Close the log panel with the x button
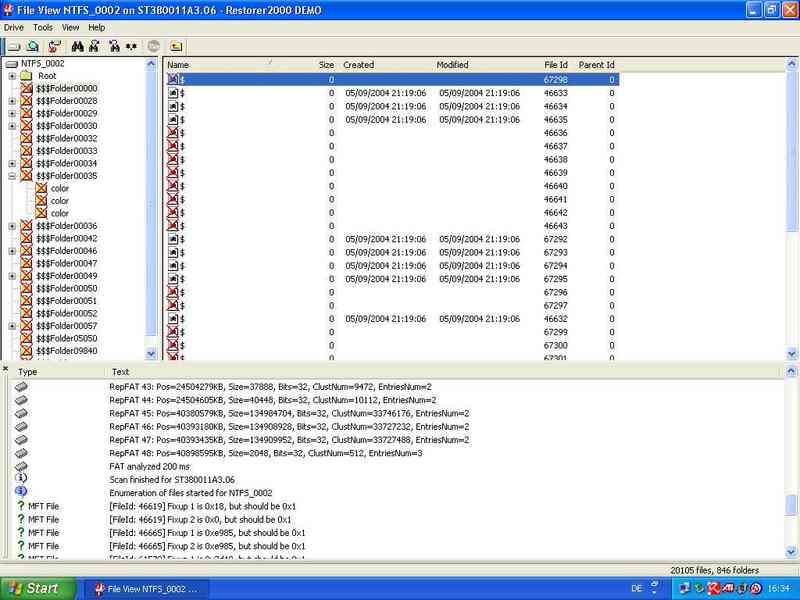This screenshot has width=800, height=600. [x=5, y=368]
